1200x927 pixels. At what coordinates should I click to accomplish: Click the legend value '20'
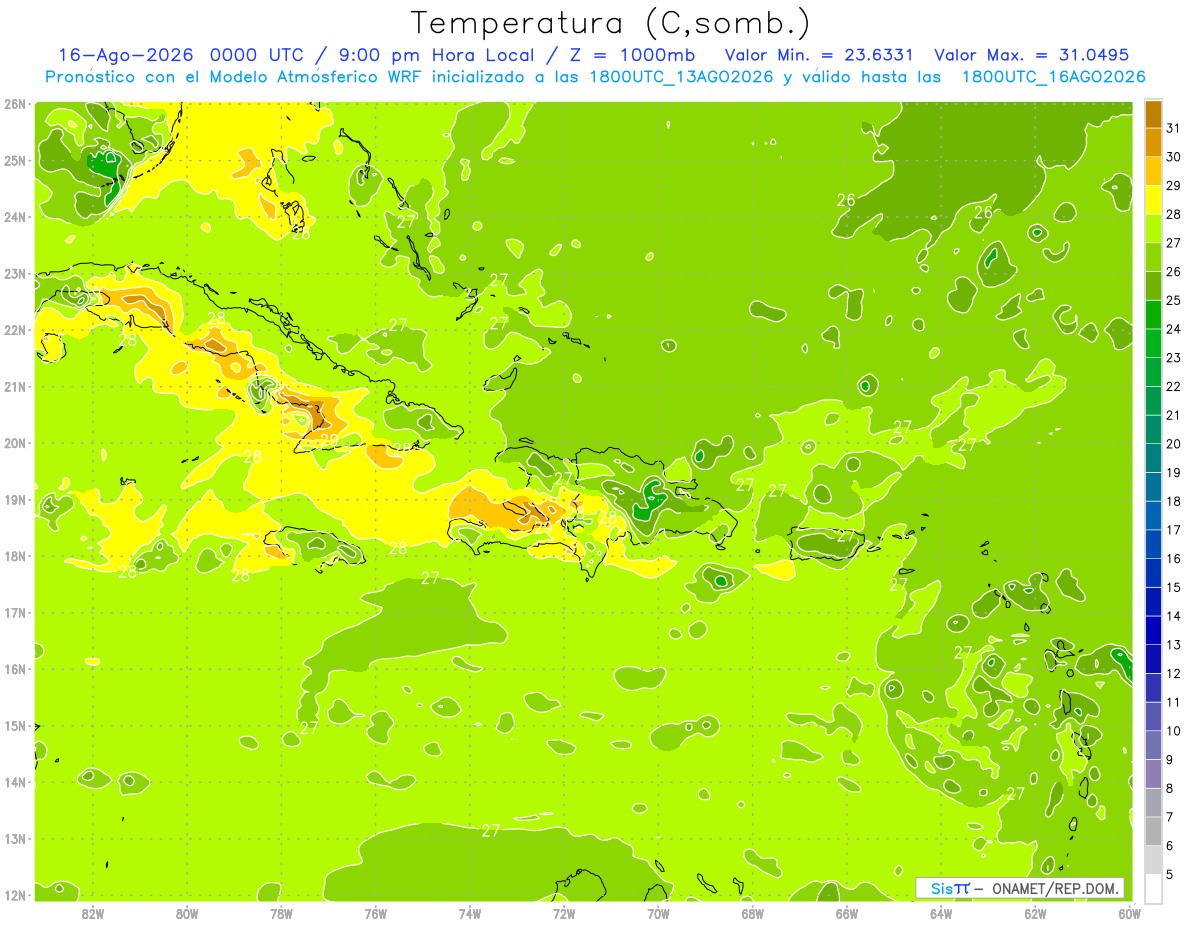(x=1174, y=444)
